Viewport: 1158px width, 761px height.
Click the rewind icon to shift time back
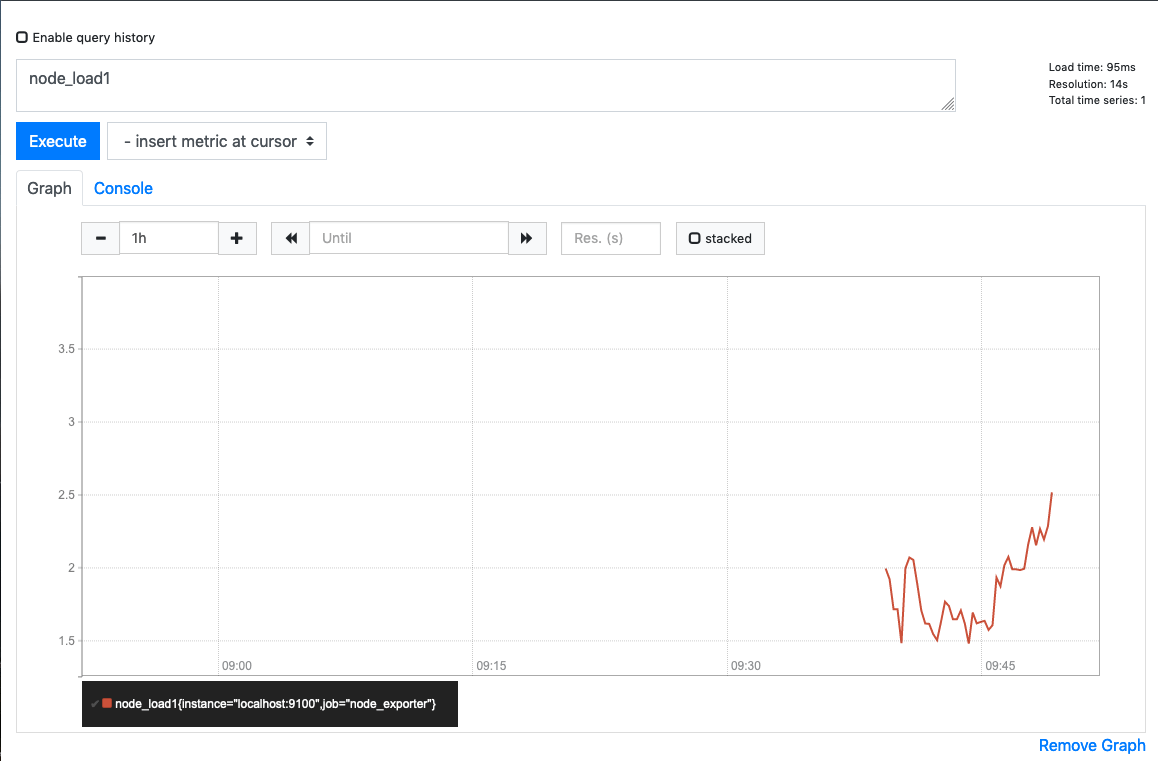coord(290,238)
